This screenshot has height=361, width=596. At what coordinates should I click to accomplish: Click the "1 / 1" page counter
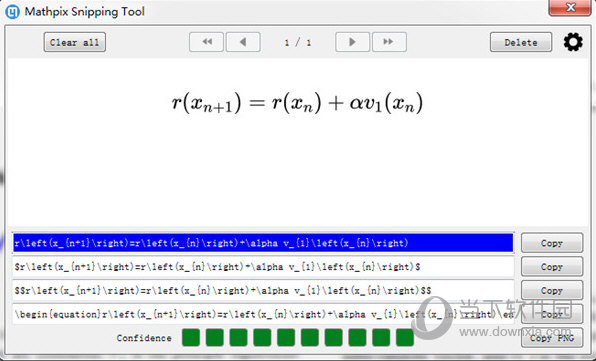pyautogui.click(x=298, y=43)
